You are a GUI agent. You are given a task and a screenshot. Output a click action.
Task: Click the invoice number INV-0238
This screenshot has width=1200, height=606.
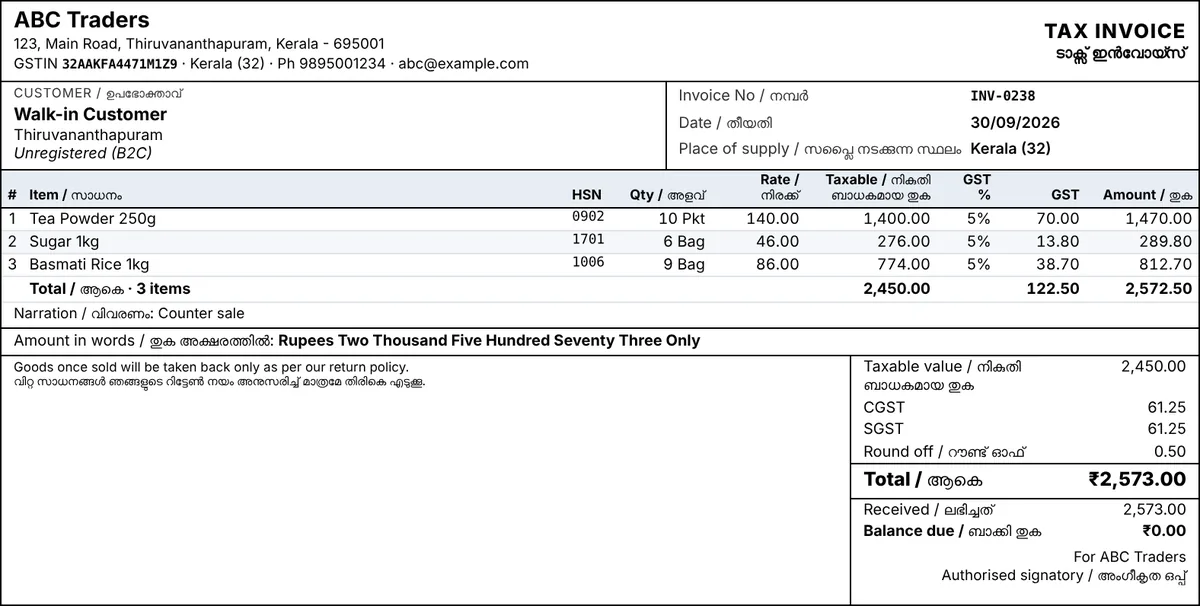tap(1003, 96)
